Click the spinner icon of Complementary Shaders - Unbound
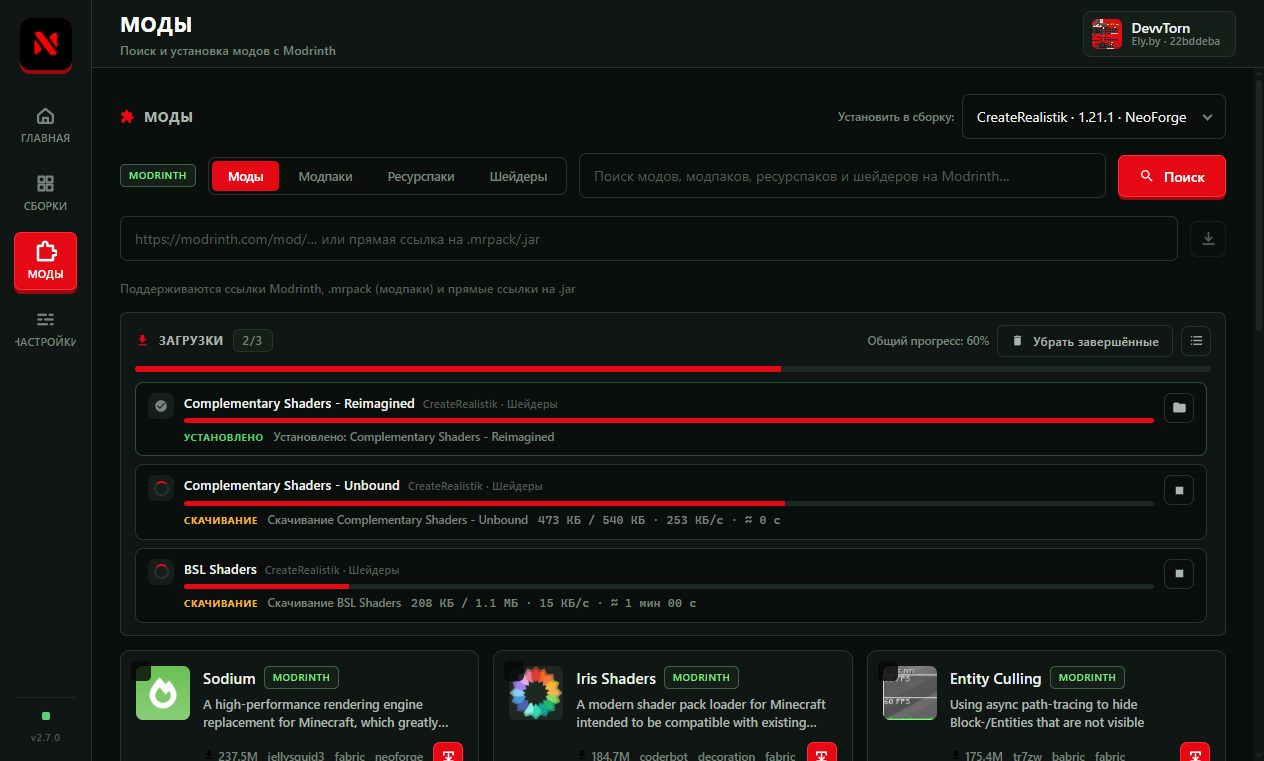 tap(160, 488)
